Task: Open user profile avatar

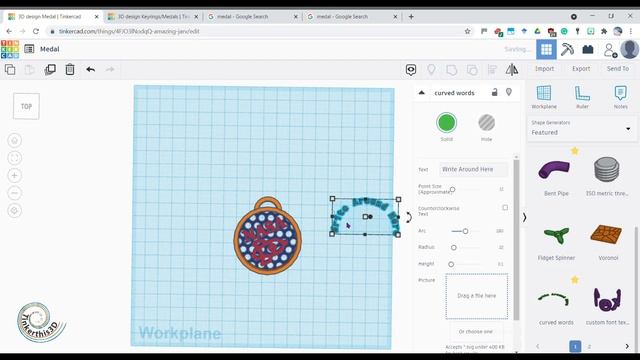Action: [629, 50]
